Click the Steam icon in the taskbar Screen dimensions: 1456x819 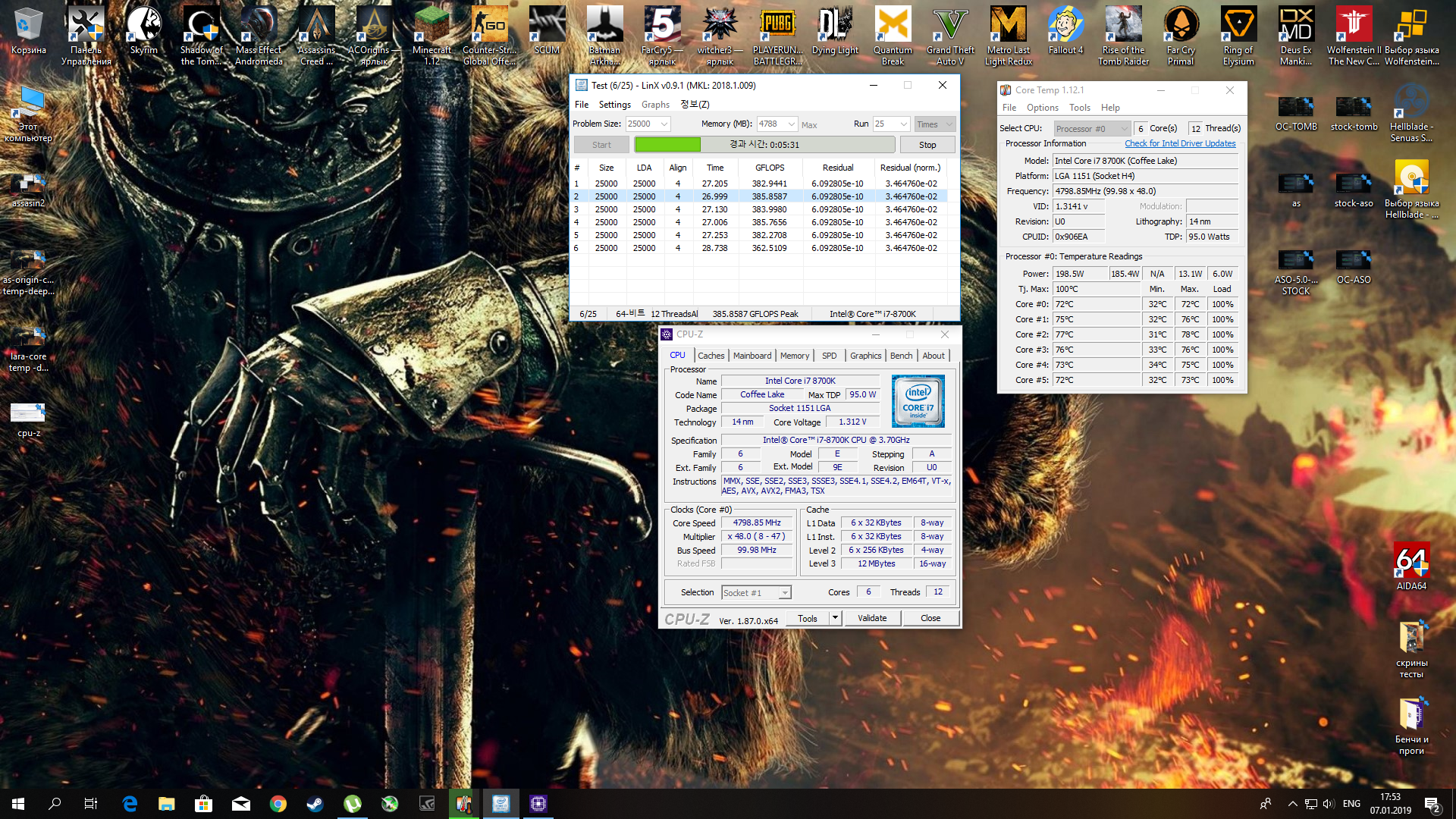click(x=315, y=804)
